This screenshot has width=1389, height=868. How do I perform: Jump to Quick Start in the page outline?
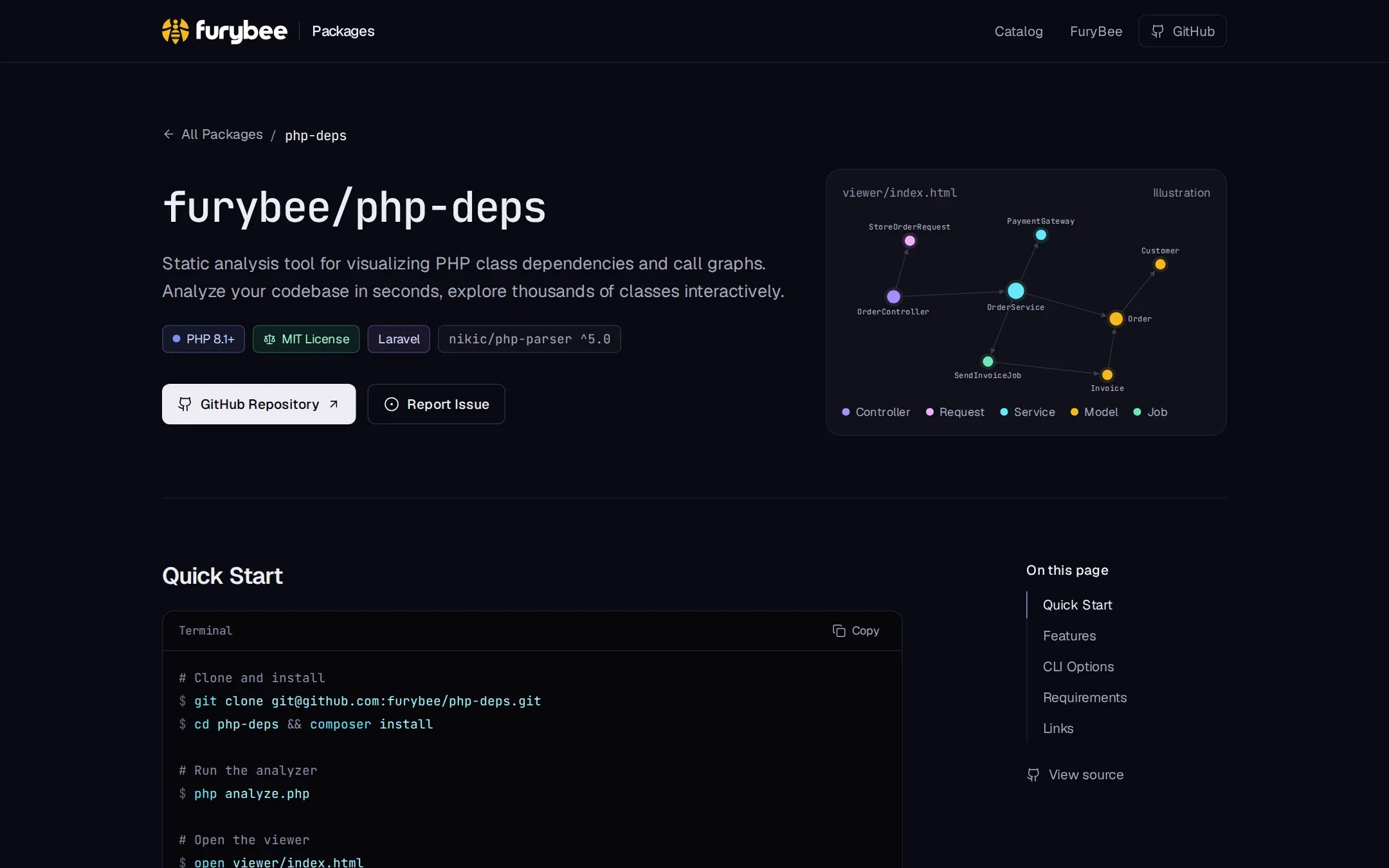pos(1077,604)
